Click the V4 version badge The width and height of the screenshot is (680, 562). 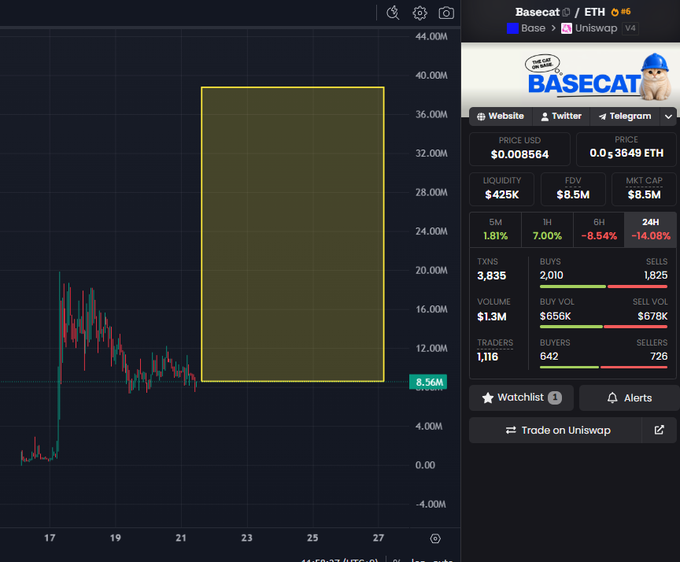point(630,29)
